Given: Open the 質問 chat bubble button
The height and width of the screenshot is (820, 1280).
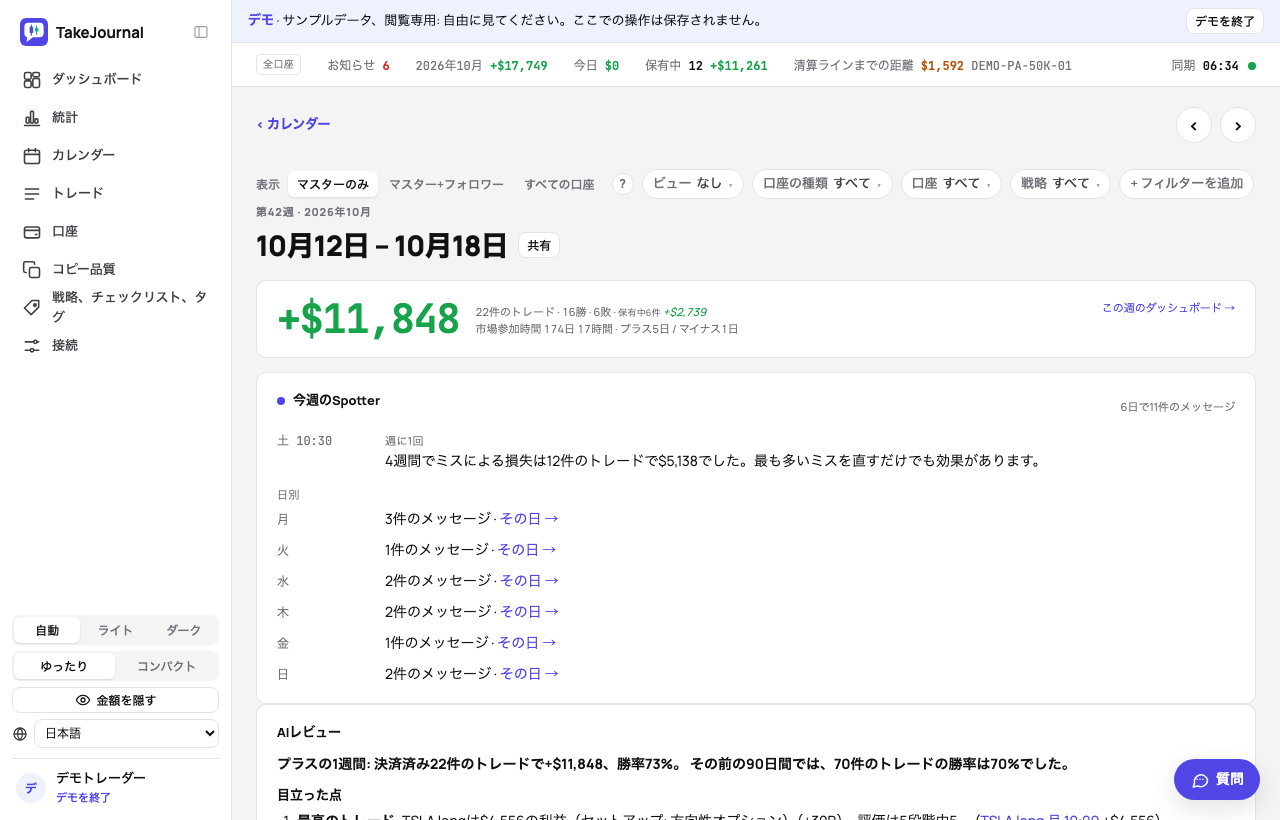Looking at the screenshot, I should point(1217,780).
